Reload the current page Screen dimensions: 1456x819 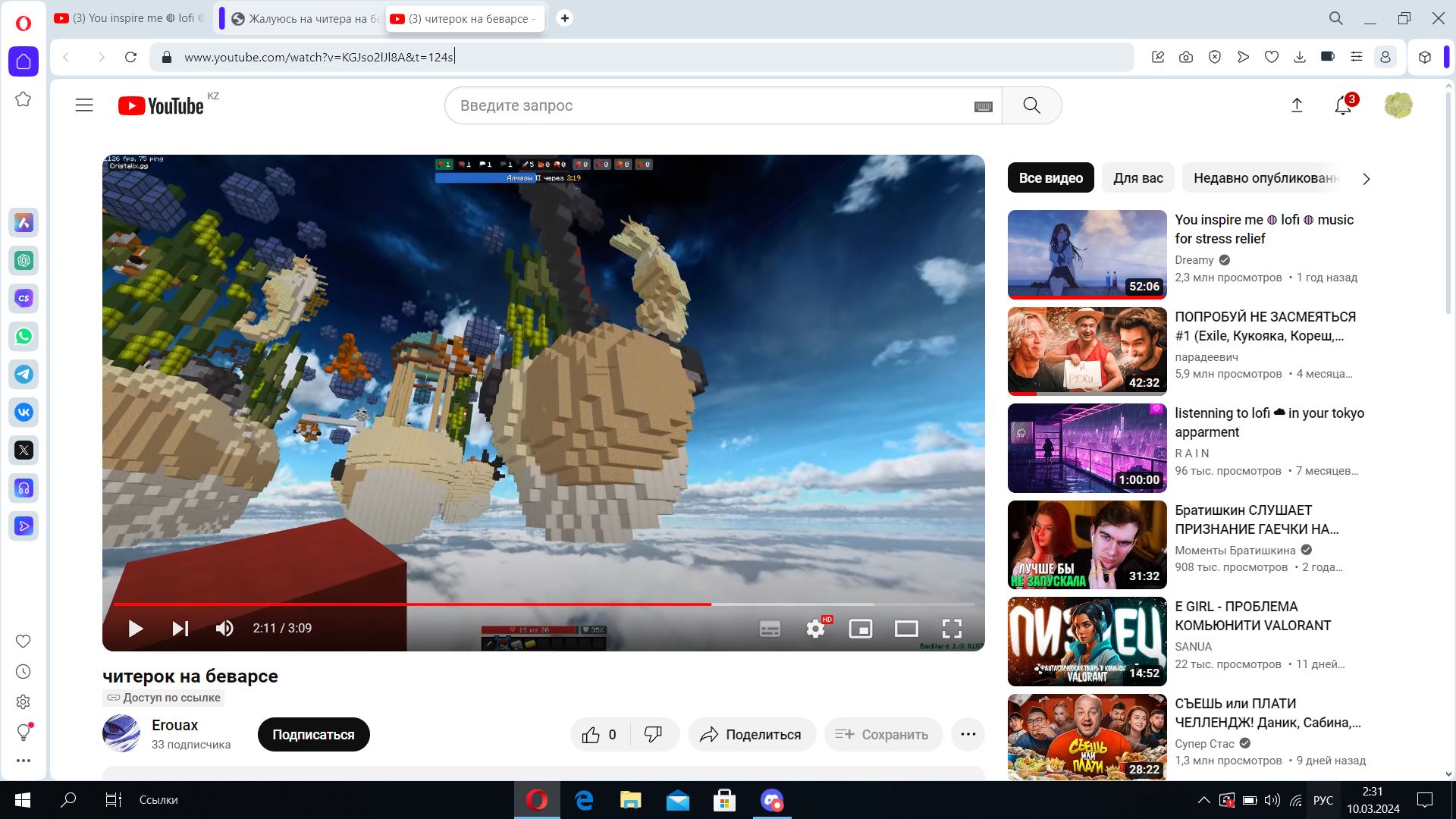130,57
